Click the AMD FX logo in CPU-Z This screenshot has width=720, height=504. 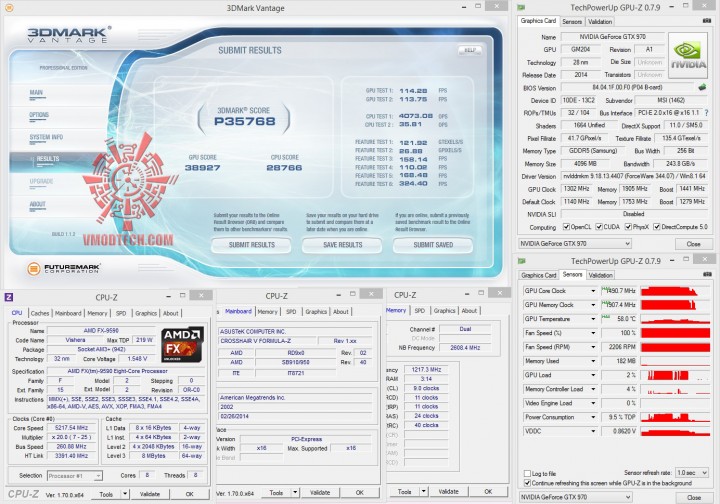click(182, 345)
